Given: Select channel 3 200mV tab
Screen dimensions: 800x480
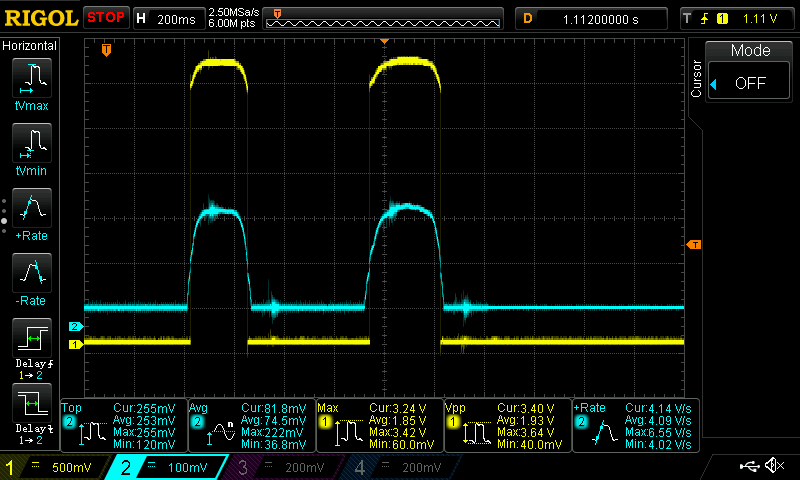Looking at the screenshot, I should 286,467.
